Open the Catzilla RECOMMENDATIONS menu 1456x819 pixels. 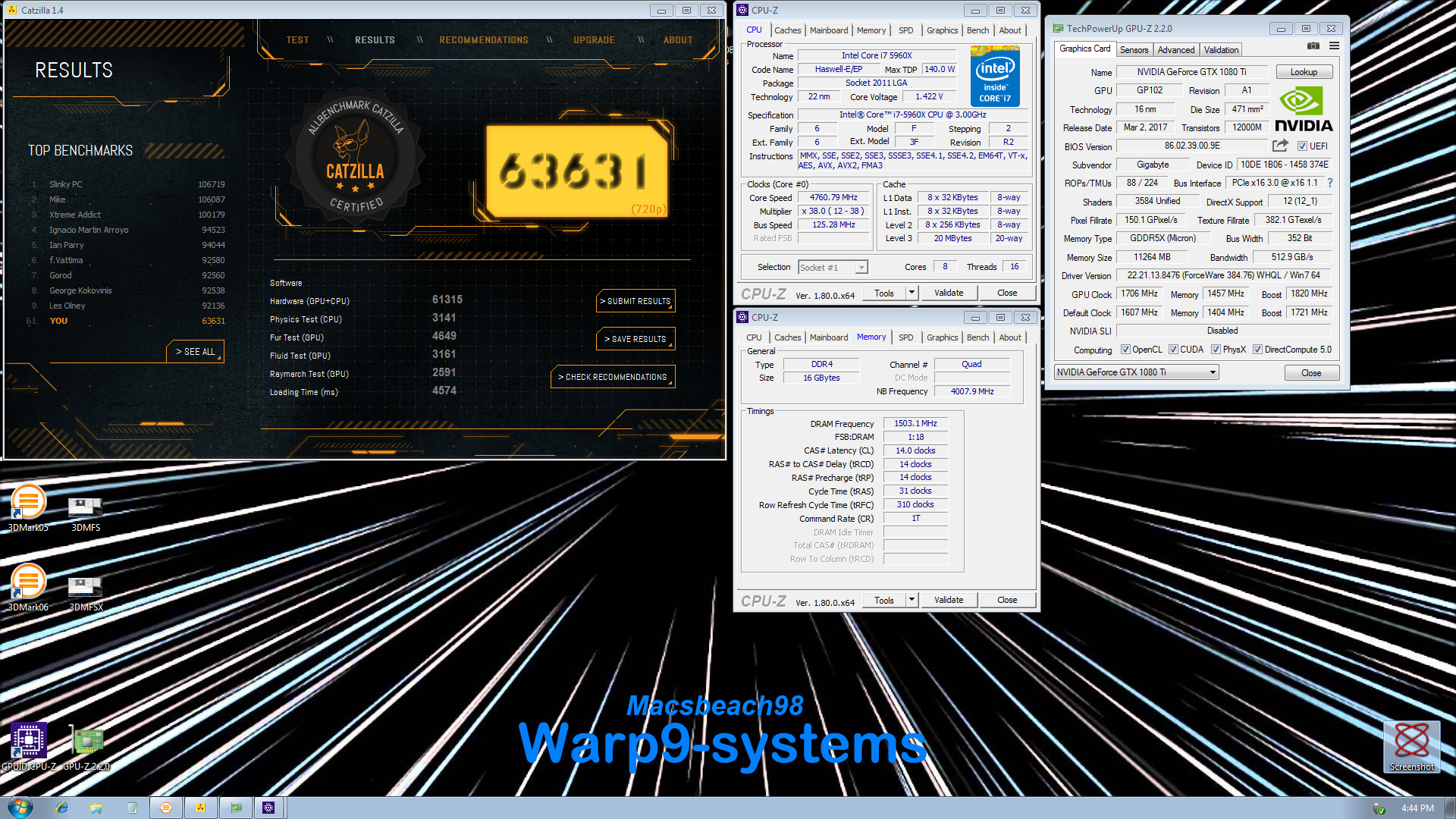(x=484, y=40)
